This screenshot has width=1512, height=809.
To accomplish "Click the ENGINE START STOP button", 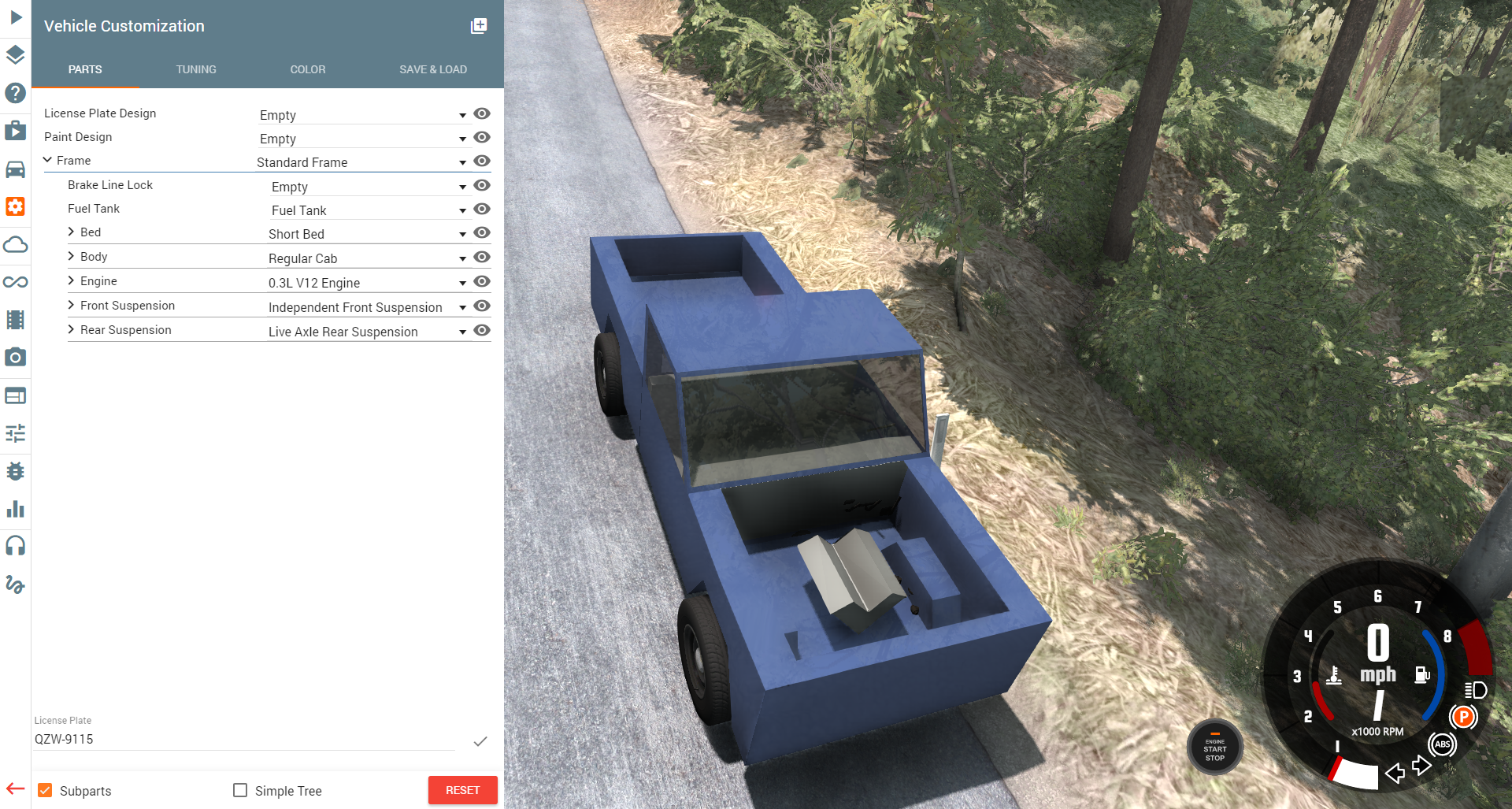I will click(1215, 748).
